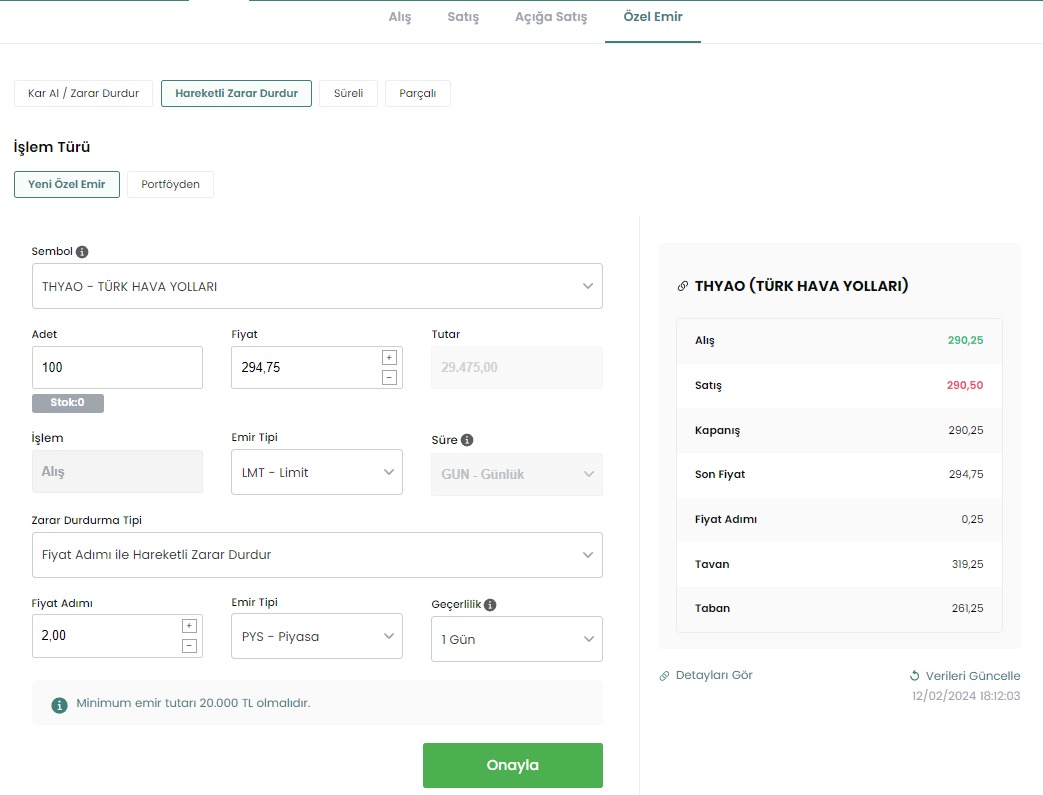Click the THYAO (TÜRK HAVA YOLLARI) heading
The height and width of the screenshot is (795, 1043).
[802, 286]
